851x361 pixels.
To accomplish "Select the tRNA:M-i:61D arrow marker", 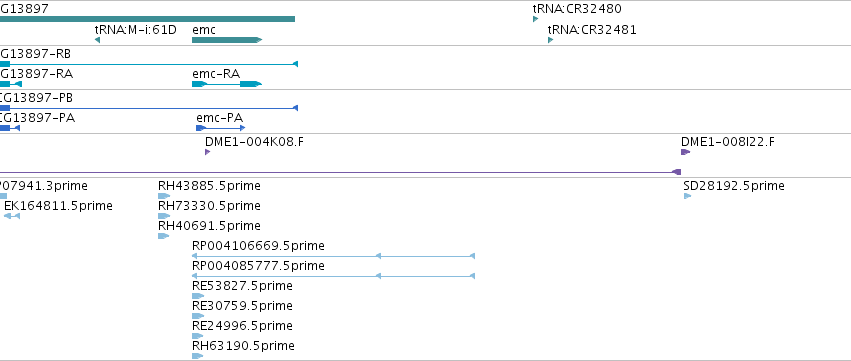I will (x=97, y=40).
